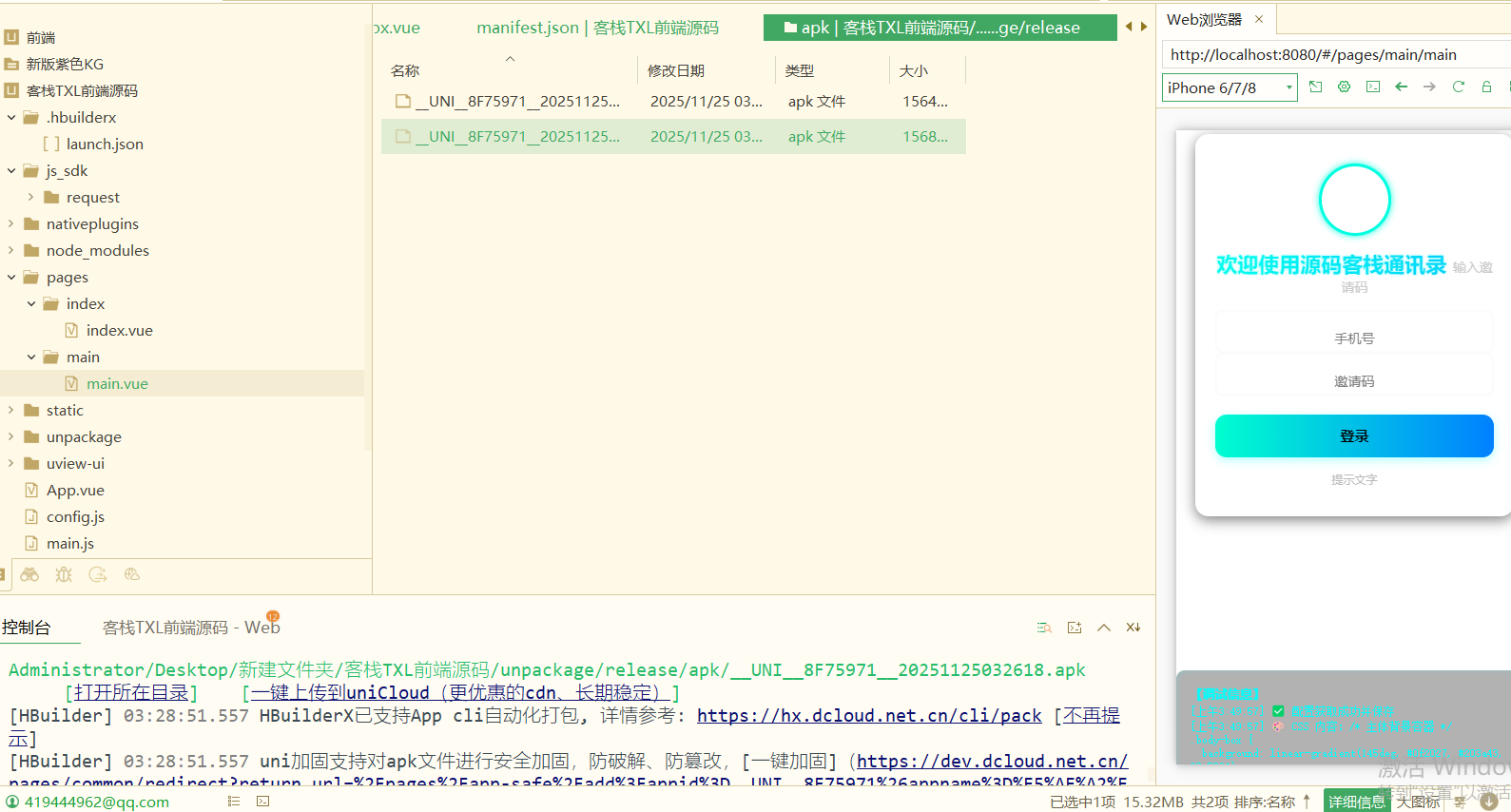This screenshot has height=812, width=1511.
Task: Open the iPhone 6/7/8 device dropdown
Action: pos(1230,87)
